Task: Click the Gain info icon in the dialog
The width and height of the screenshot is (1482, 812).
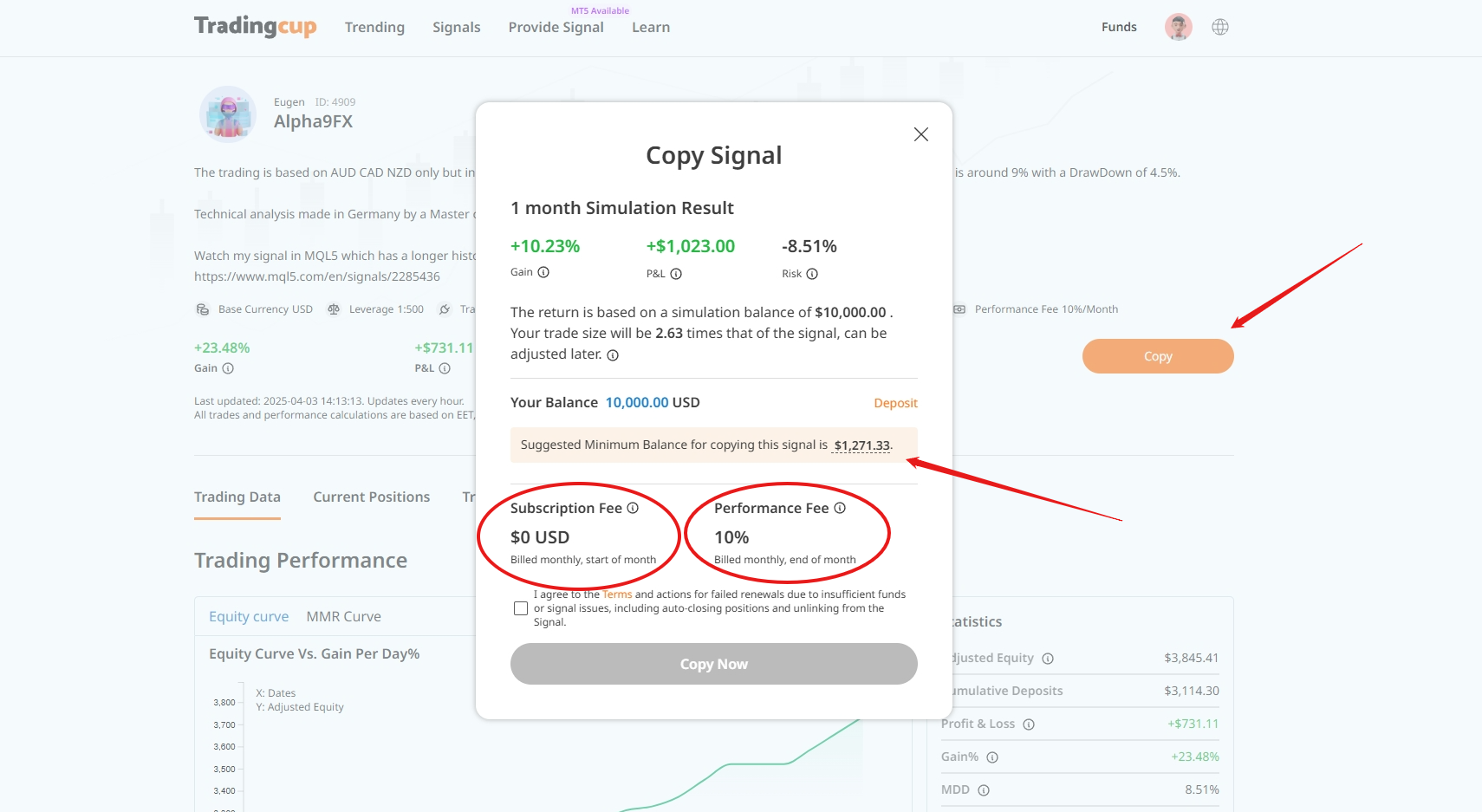Action: tap(543, 272)
